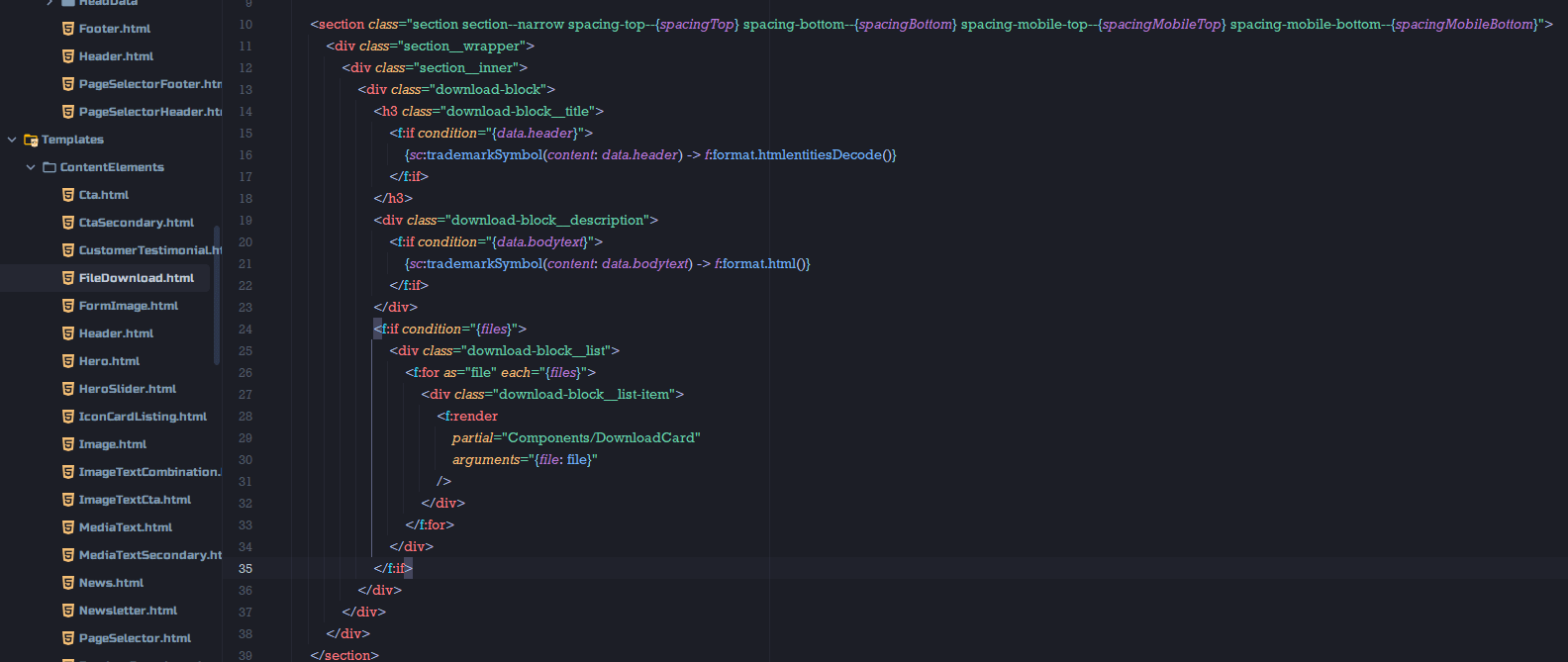The image size is (1568, 662).
Task: Open PageSelectorHeader file in tree
Action: coord(150,112)
